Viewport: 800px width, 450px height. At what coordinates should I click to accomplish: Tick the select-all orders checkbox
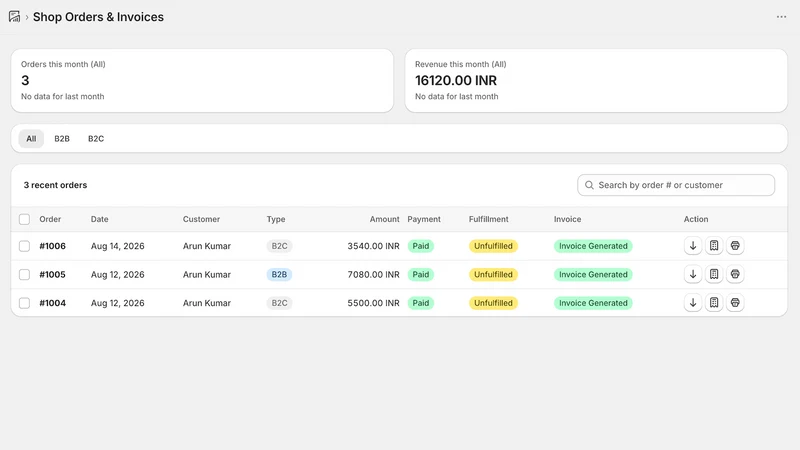pyautogui.click(x=24, y=219)
